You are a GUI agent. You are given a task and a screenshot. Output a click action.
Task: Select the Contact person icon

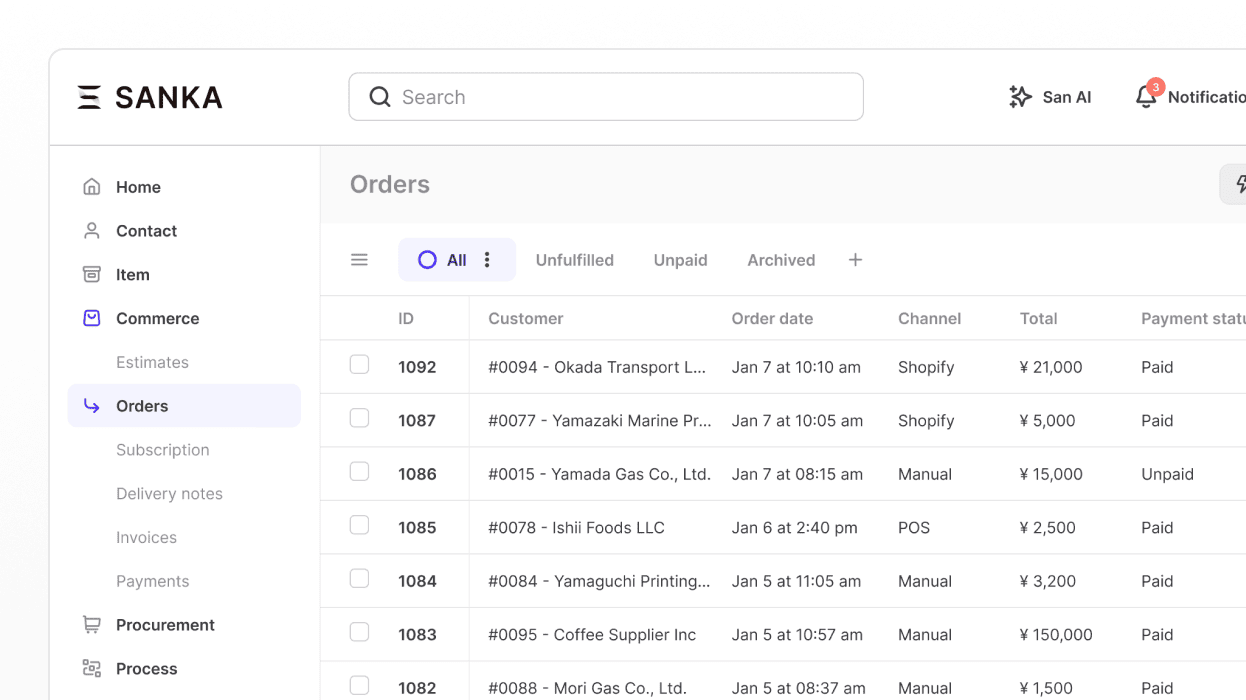click(x=92, y=231)
